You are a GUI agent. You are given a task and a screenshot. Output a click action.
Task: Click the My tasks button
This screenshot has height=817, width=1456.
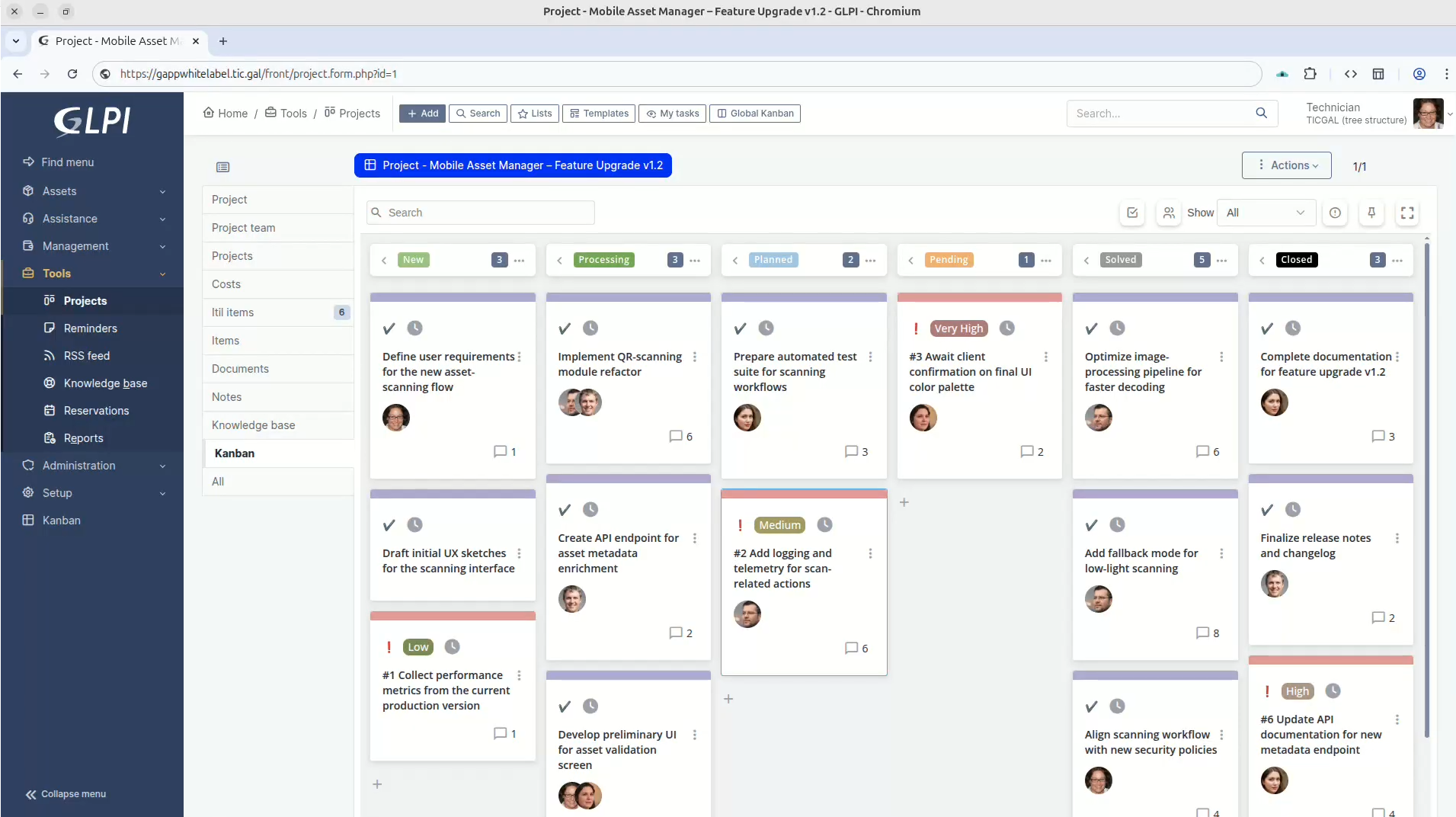672,113
